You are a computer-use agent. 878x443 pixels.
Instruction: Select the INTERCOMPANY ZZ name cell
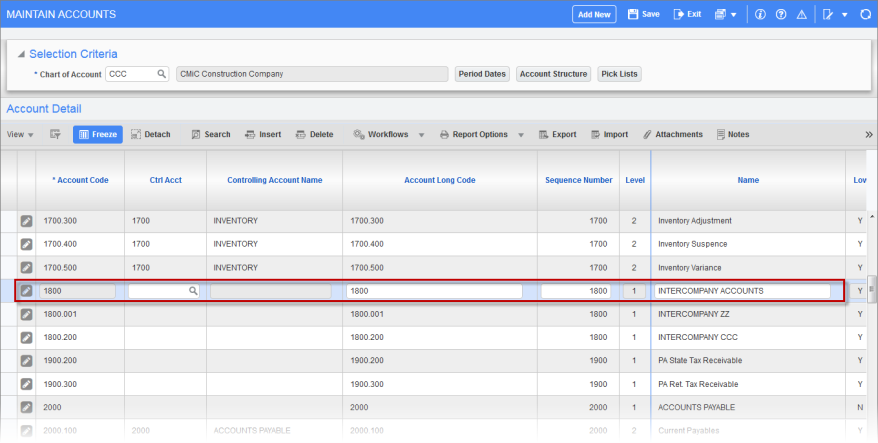748,314
